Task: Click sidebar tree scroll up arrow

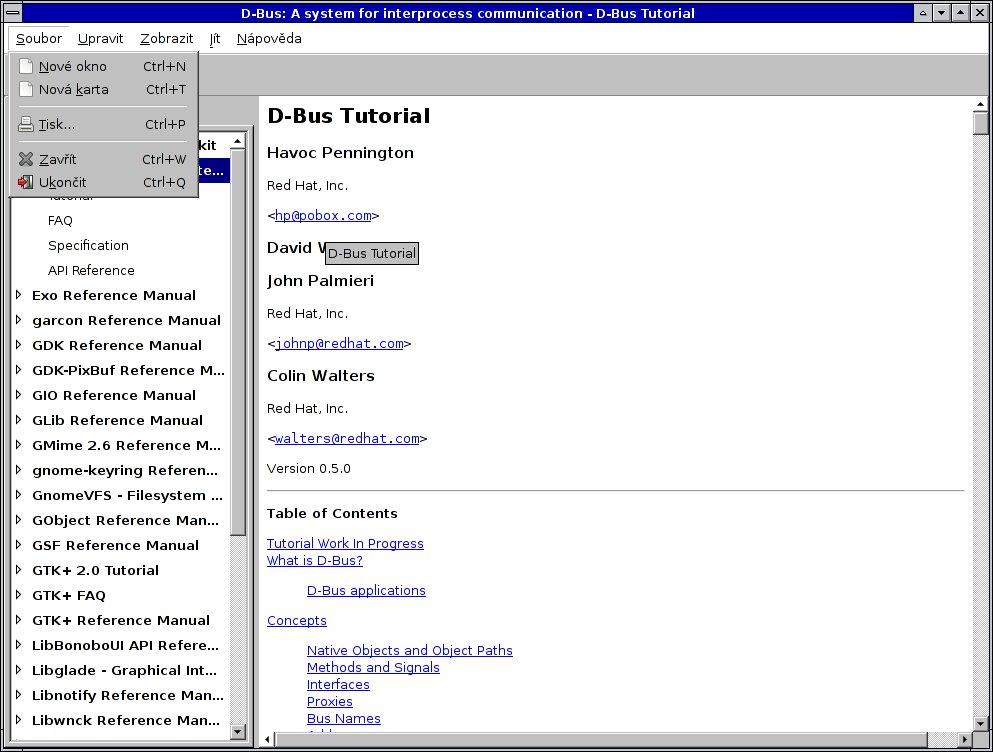Action: click(x=237, y=141)
